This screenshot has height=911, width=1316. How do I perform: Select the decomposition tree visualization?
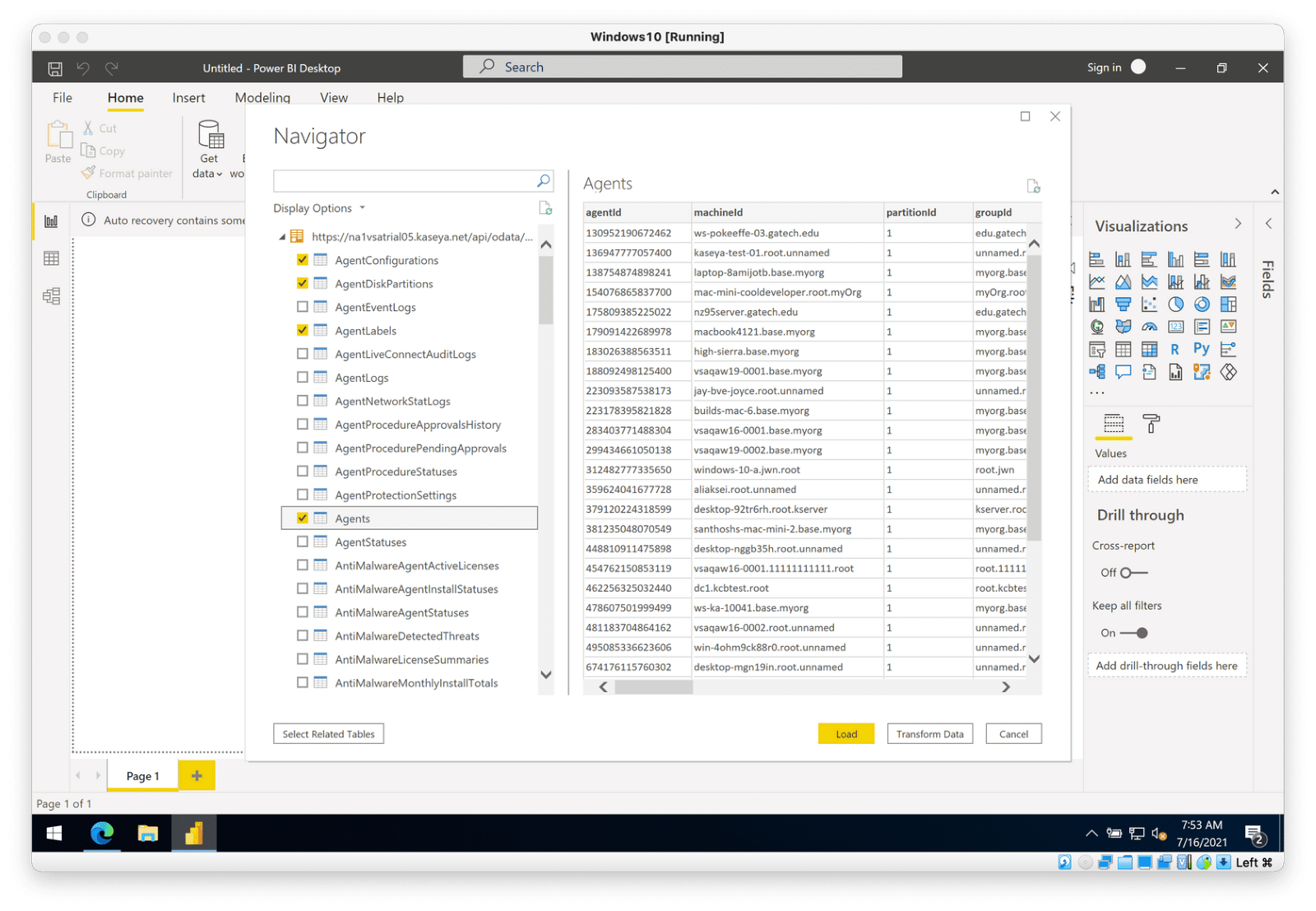coord(1096,372)
